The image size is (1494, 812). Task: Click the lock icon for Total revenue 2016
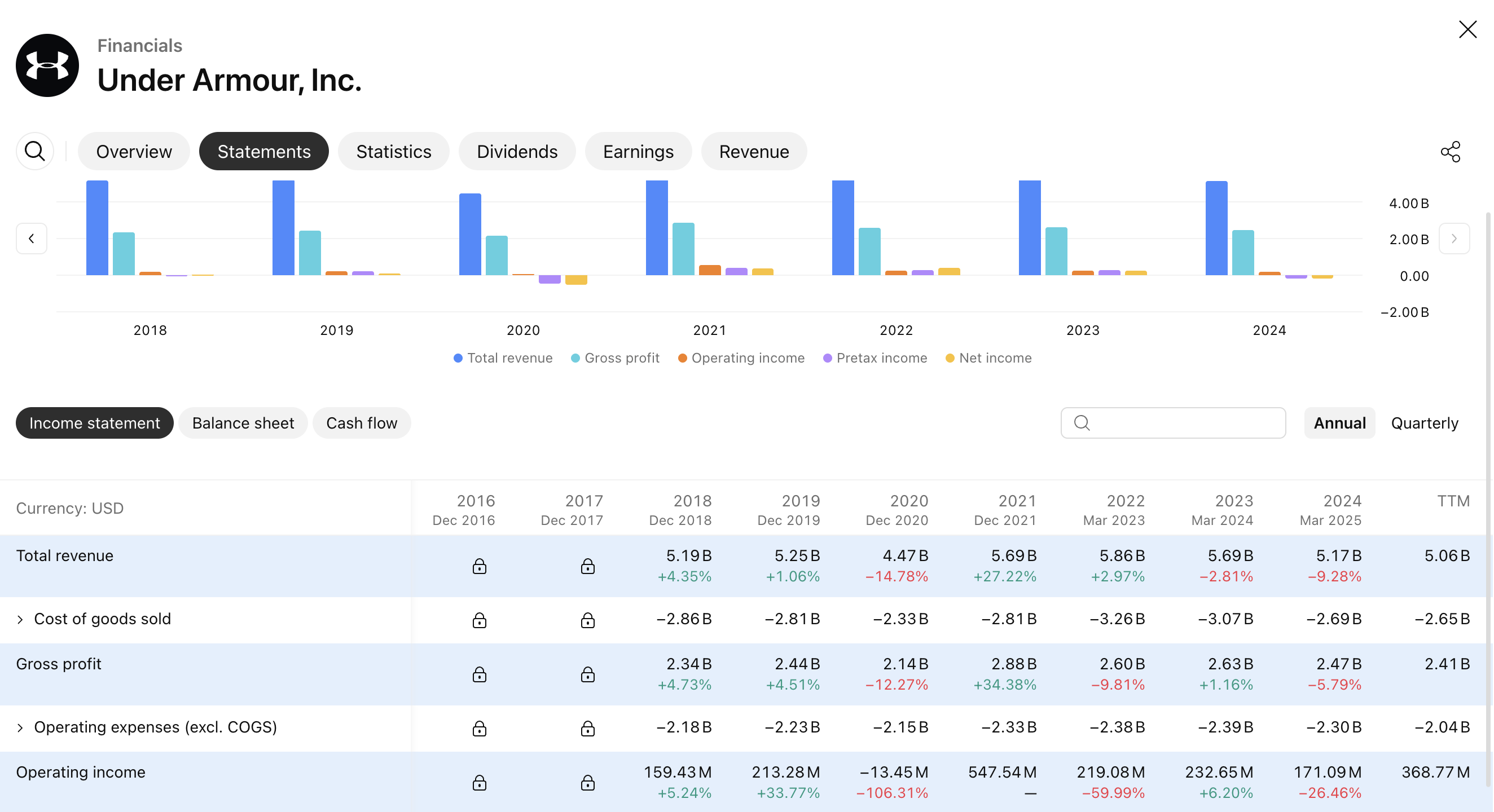[479, 566]
